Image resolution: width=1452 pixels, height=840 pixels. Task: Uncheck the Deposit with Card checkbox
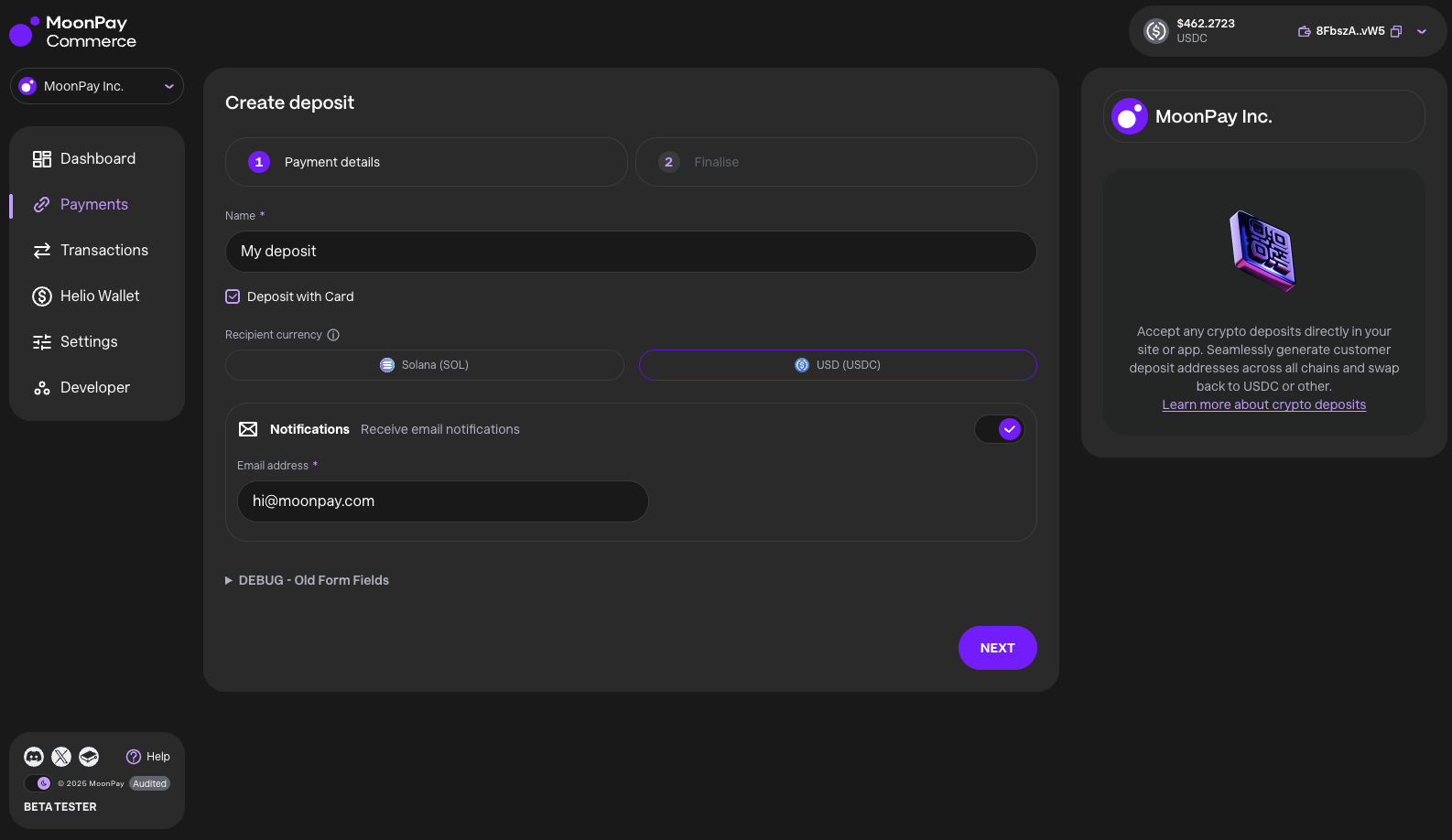click(x=233, y=296)
